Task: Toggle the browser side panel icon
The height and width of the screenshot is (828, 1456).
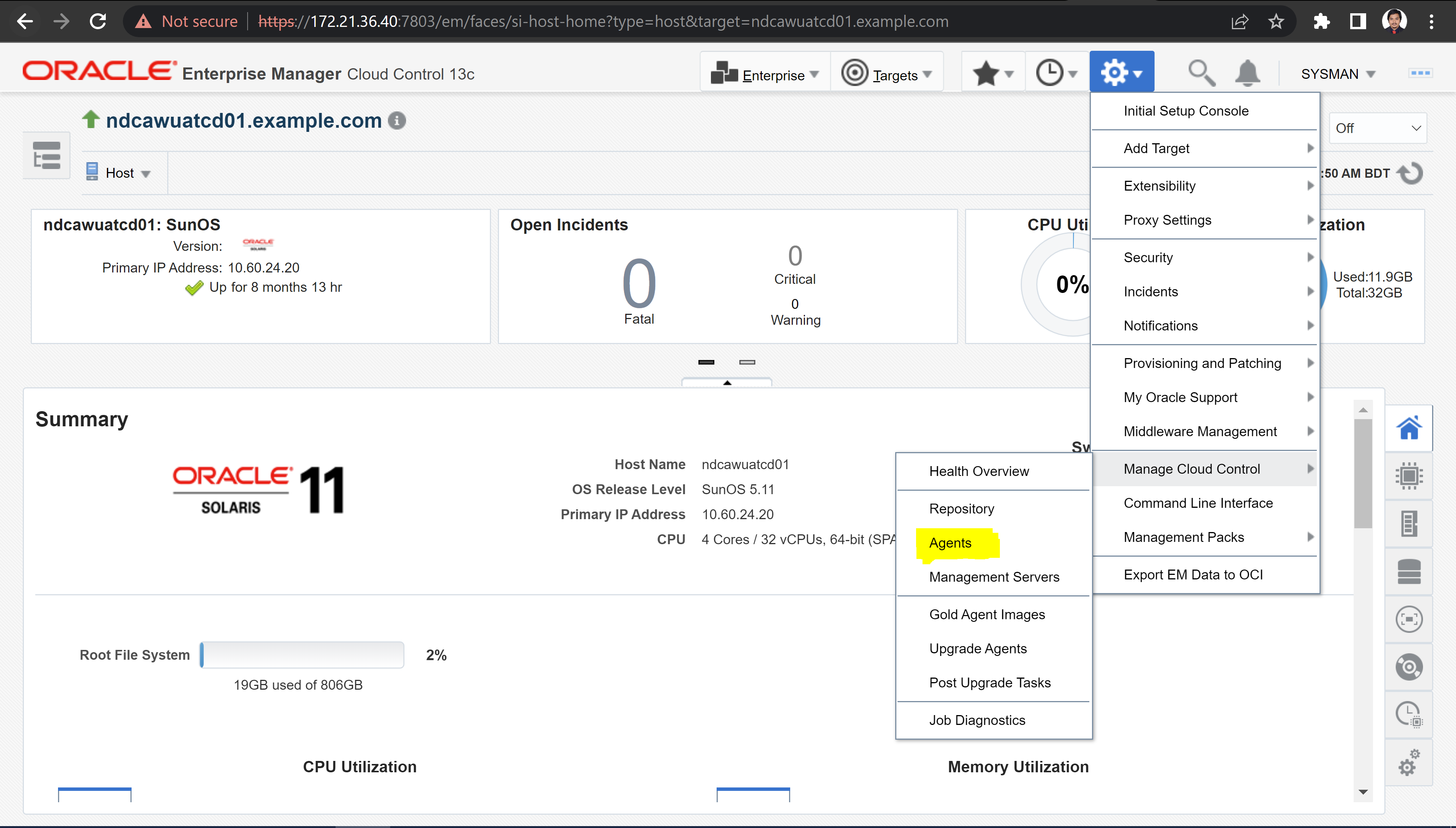Action: click(1357, 22)
